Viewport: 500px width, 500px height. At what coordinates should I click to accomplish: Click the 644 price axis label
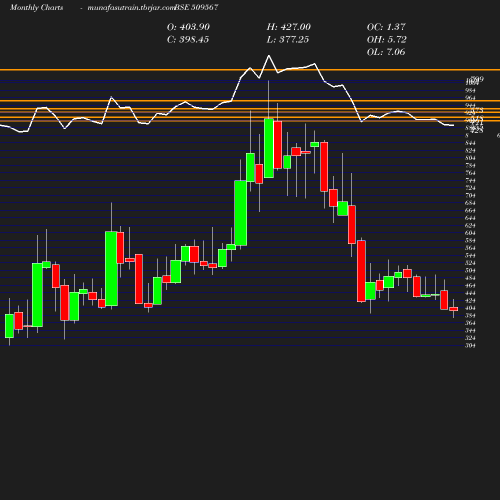(470, 218)
